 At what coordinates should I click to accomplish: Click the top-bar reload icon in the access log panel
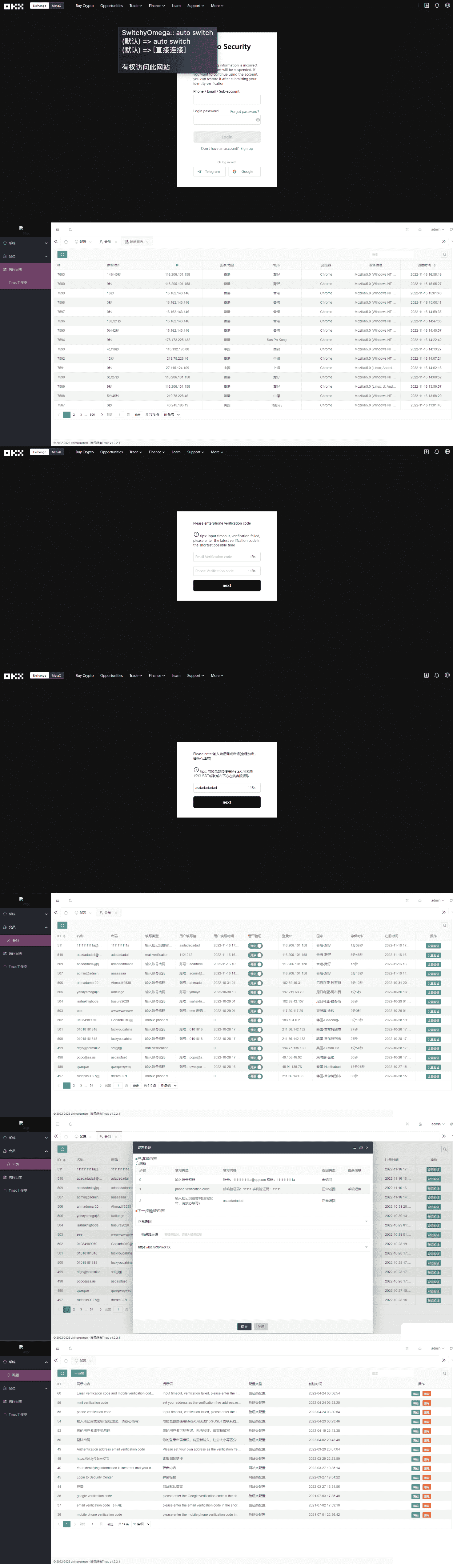(70, 230)
